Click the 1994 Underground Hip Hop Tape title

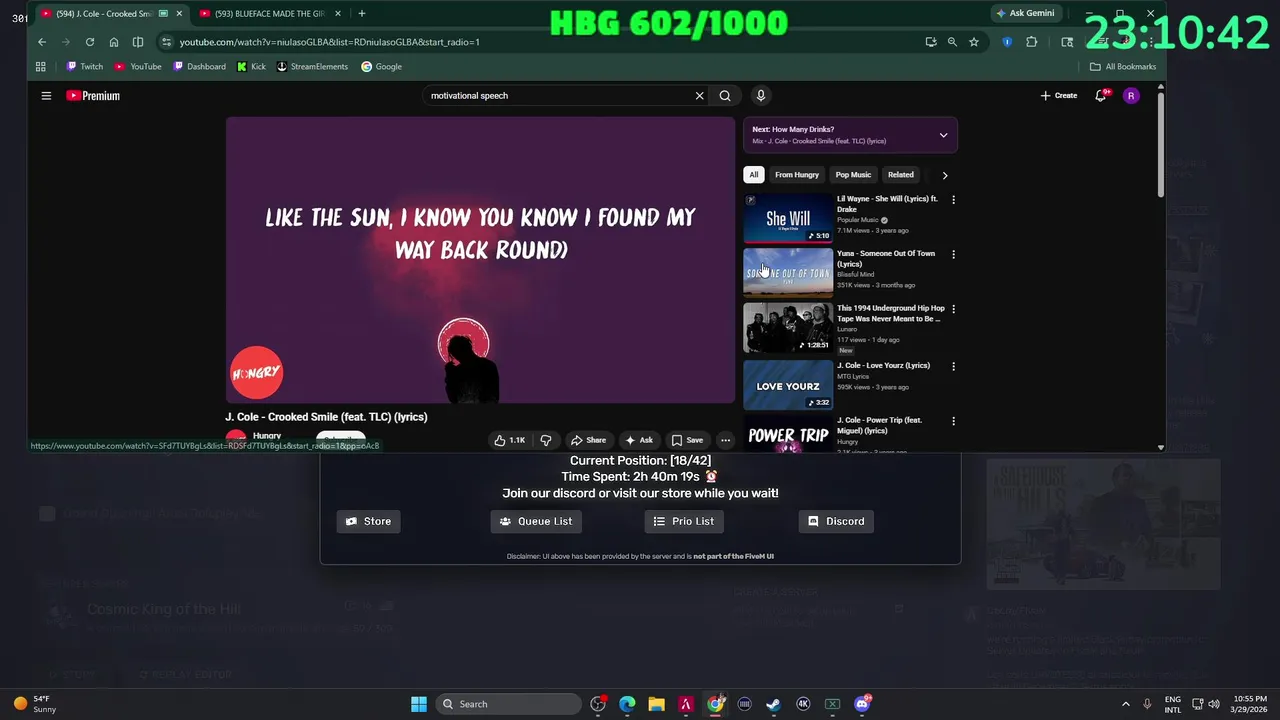pos(890,314)
